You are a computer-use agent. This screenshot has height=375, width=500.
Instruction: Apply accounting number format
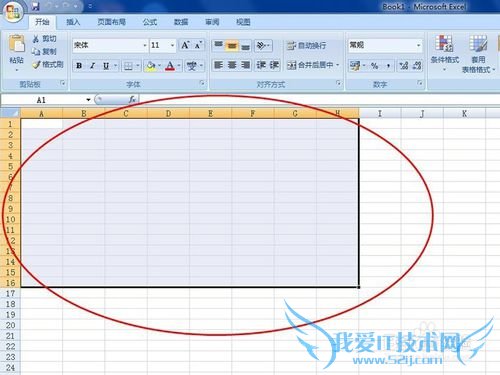coord(355,66)
